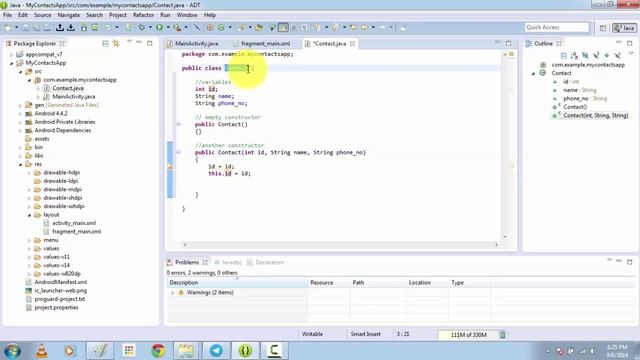Click the download-arrow toolbar icon

(x=71, y=27)
